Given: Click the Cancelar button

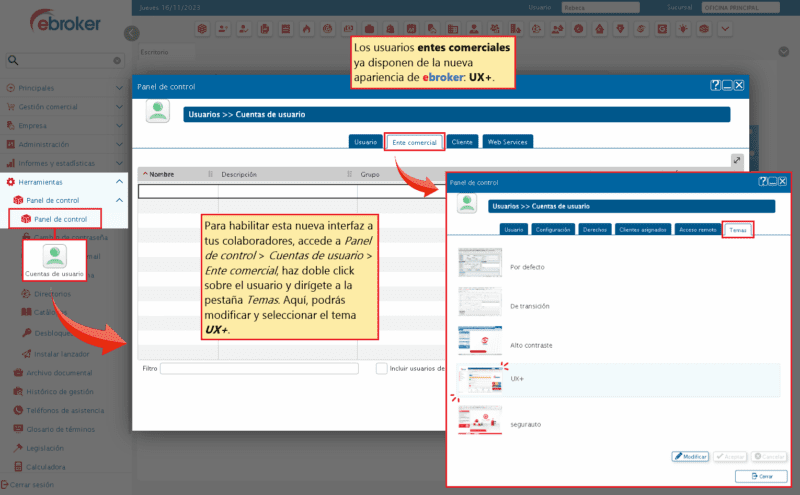Looking at the screenshot, I should 769,456.
